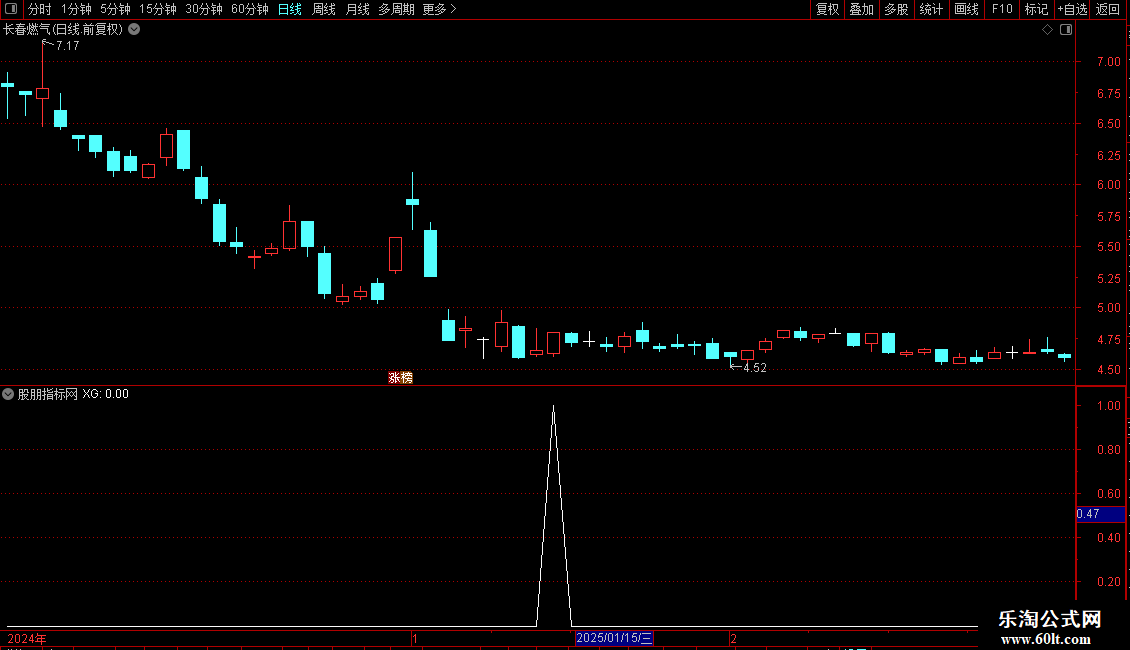The width and height of the screenshot is (1130, 650).
Task: Click the XG: 0.00 indicator value
Action: [105, 394]
